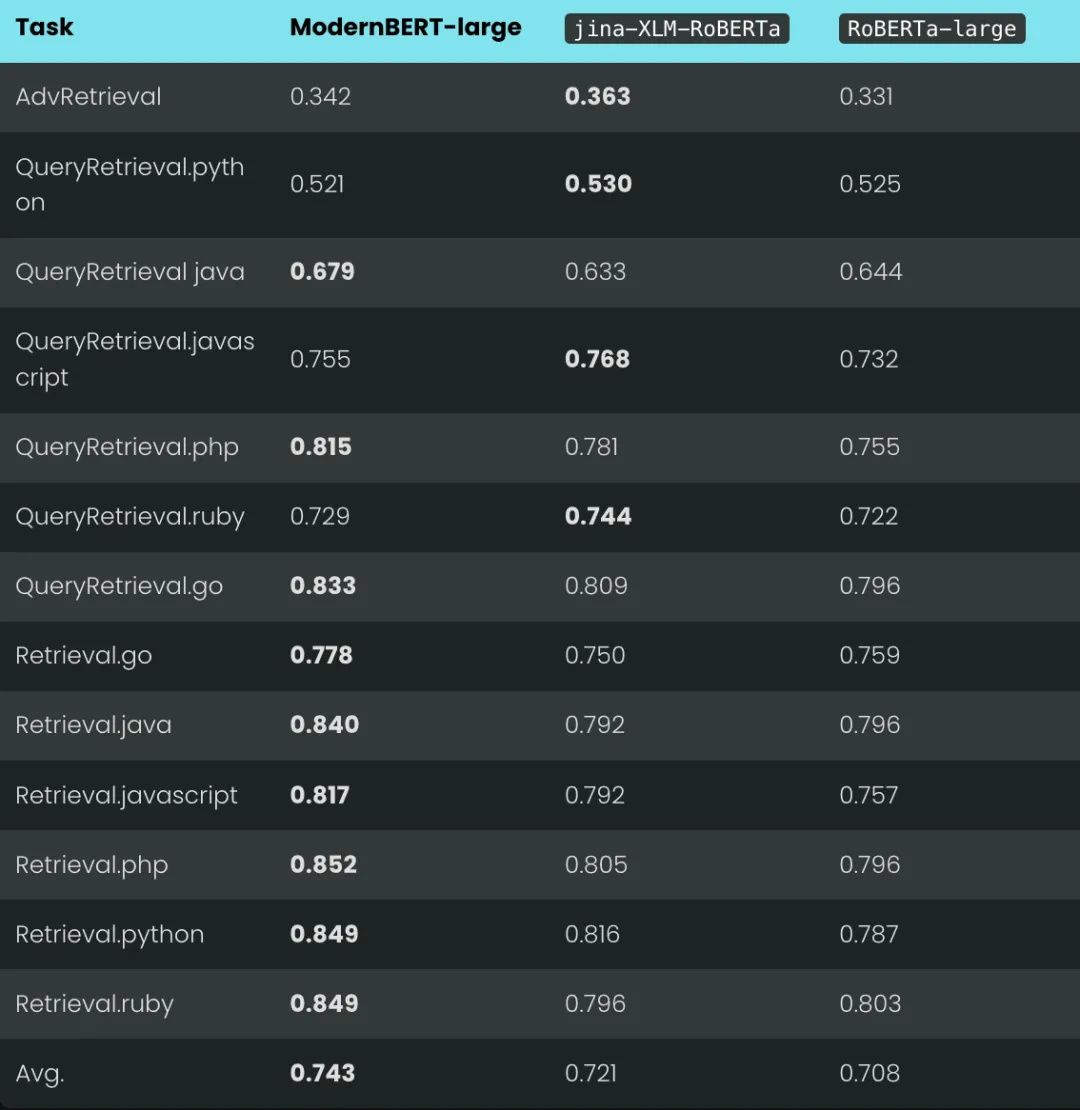
Task: Click bold 0.363 in the AdvRetrieval row
Action: (597, 96)
